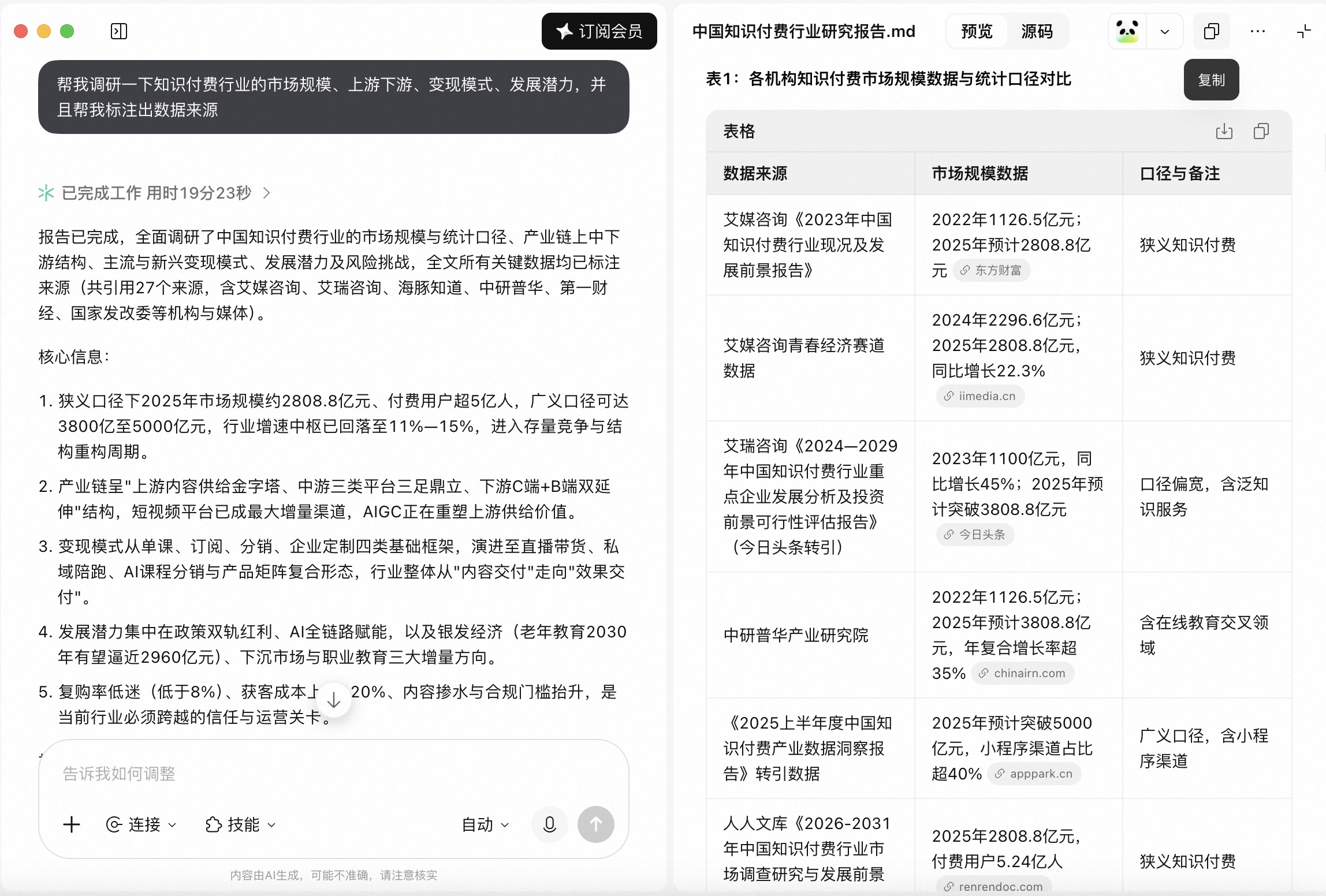Open the 连接 connections dropdown

(141, 824)
